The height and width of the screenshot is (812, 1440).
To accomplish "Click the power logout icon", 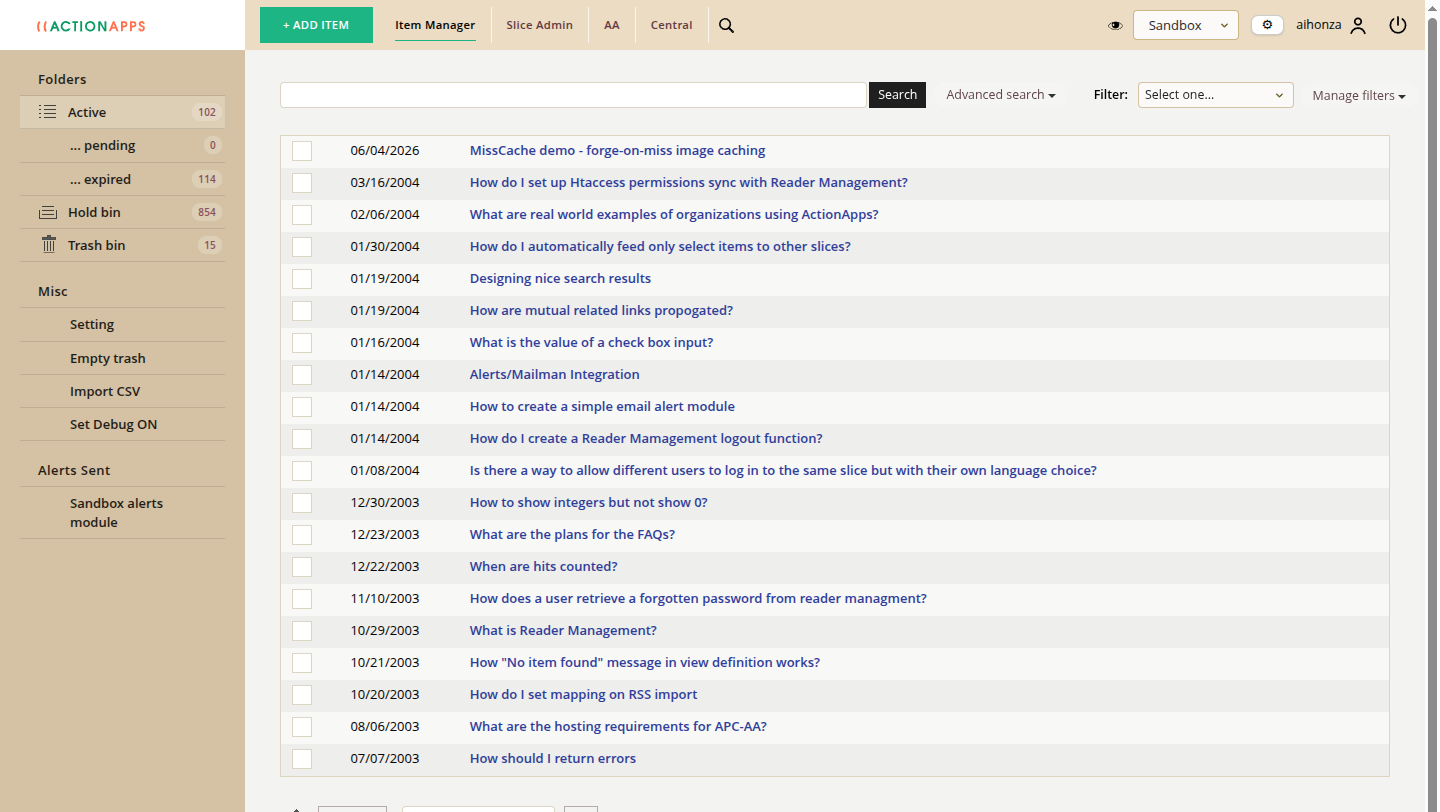I will pyautogui.click(x=1398, y=25).
